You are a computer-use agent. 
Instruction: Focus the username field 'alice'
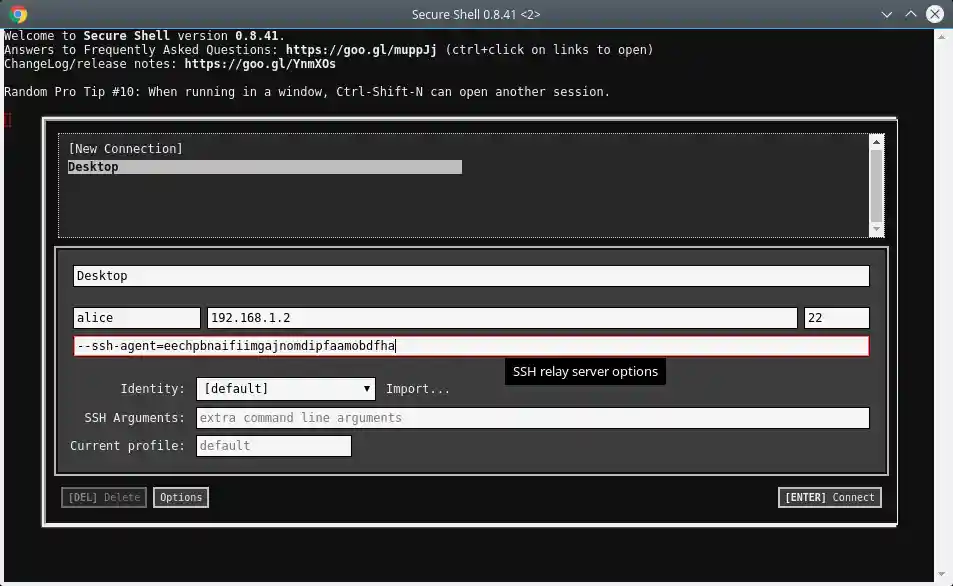coord(137,317)
